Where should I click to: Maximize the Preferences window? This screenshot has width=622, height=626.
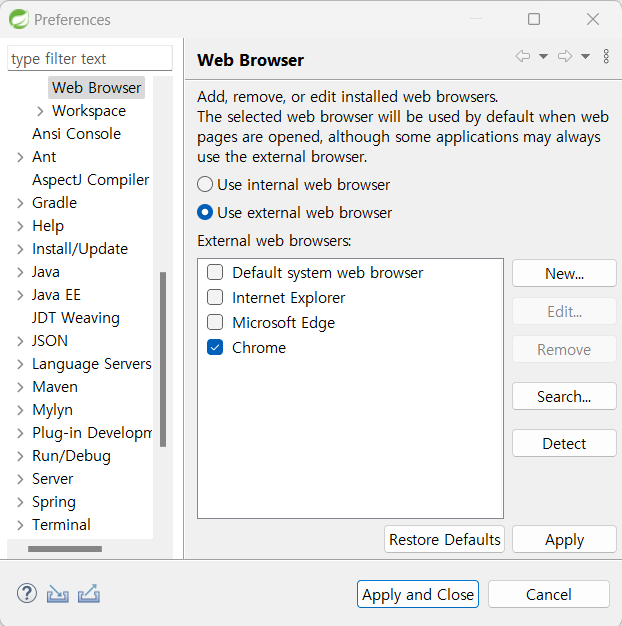pos(534,19)
